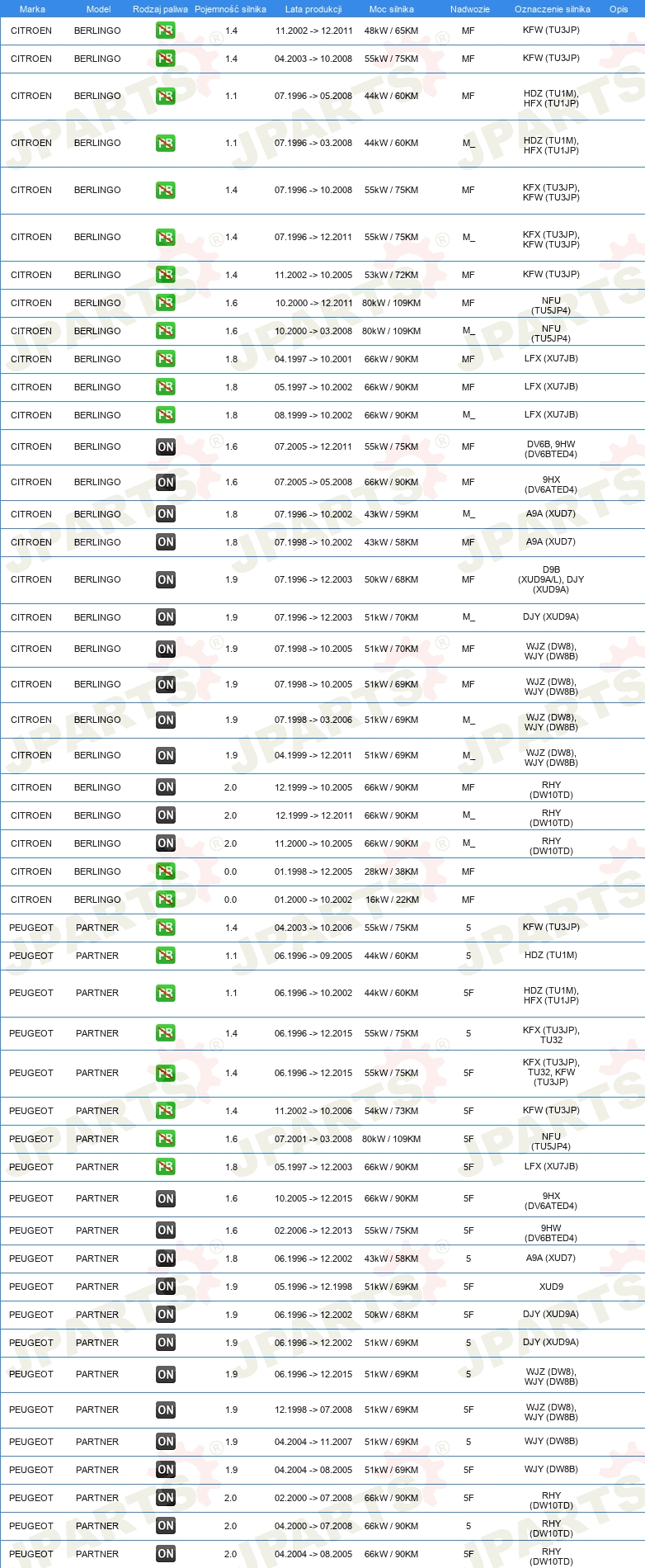Click the Moc silnika column header
Image resolution: width=645 pixels, height=1568 pixels.
click(392, 9)
